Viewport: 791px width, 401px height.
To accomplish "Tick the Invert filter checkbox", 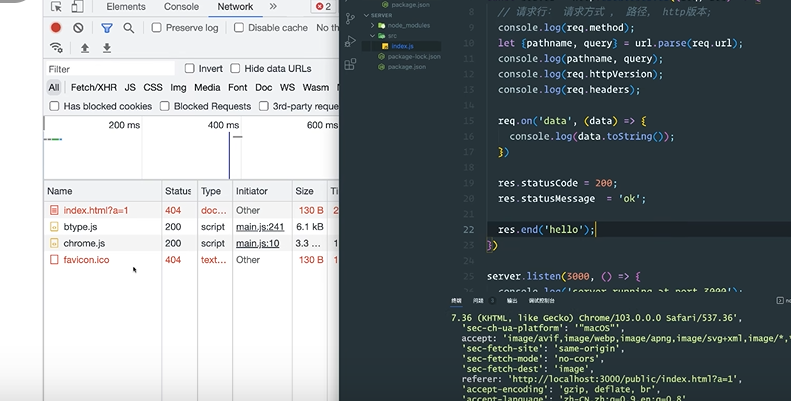I will pyautogui.click(x=189, y=68).
